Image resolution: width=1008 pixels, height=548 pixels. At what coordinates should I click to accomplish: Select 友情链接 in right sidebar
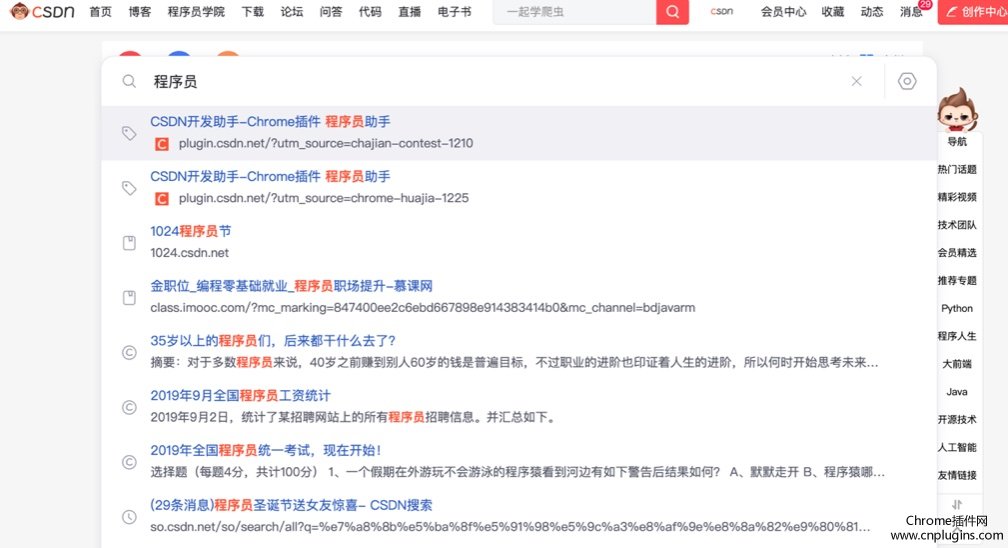coord(957,475)
